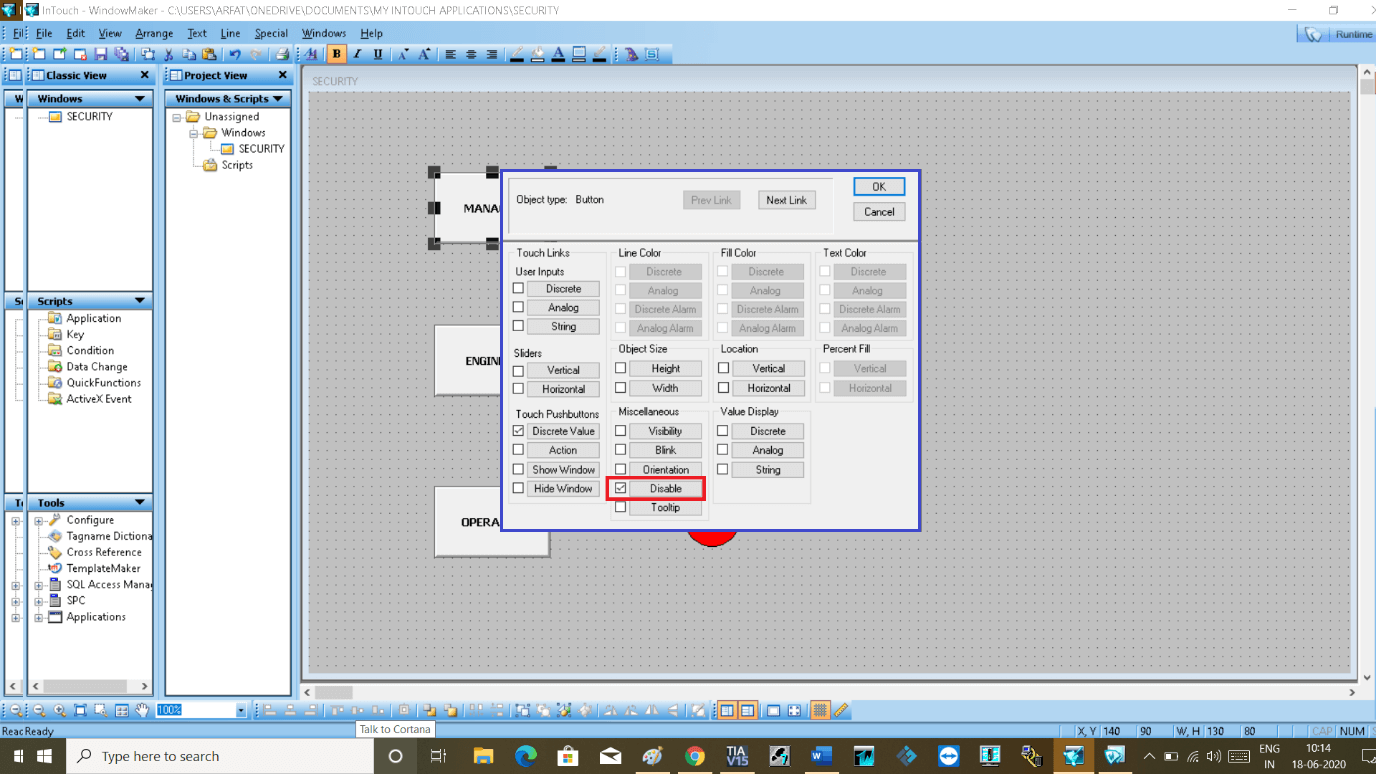The width and height of the screenshot is (1376, 774).
Task: Open the Fill Color picker icon
Action: pos(537,54)
